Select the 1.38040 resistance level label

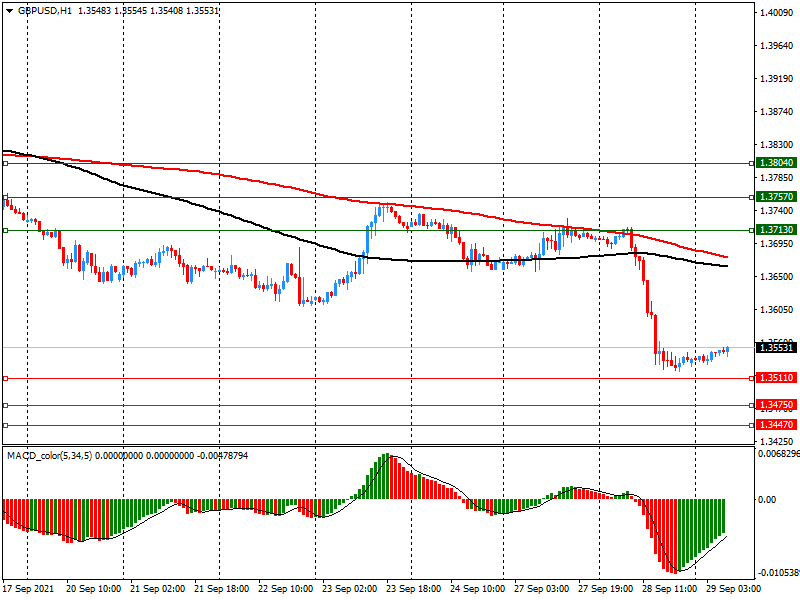(x=776, y=163)
